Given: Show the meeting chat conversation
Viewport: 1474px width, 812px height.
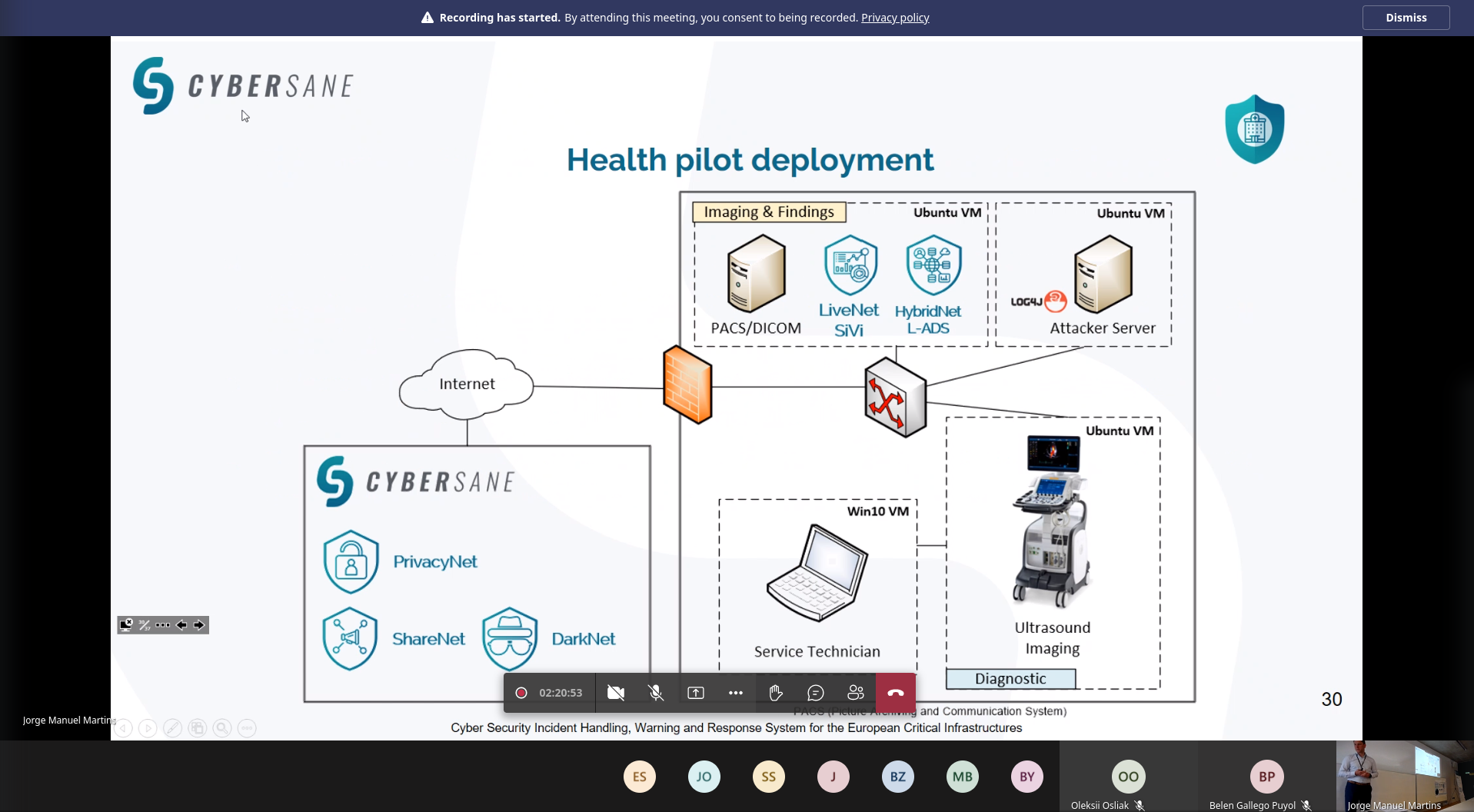Looking at the screenshot, I should 816,693.
